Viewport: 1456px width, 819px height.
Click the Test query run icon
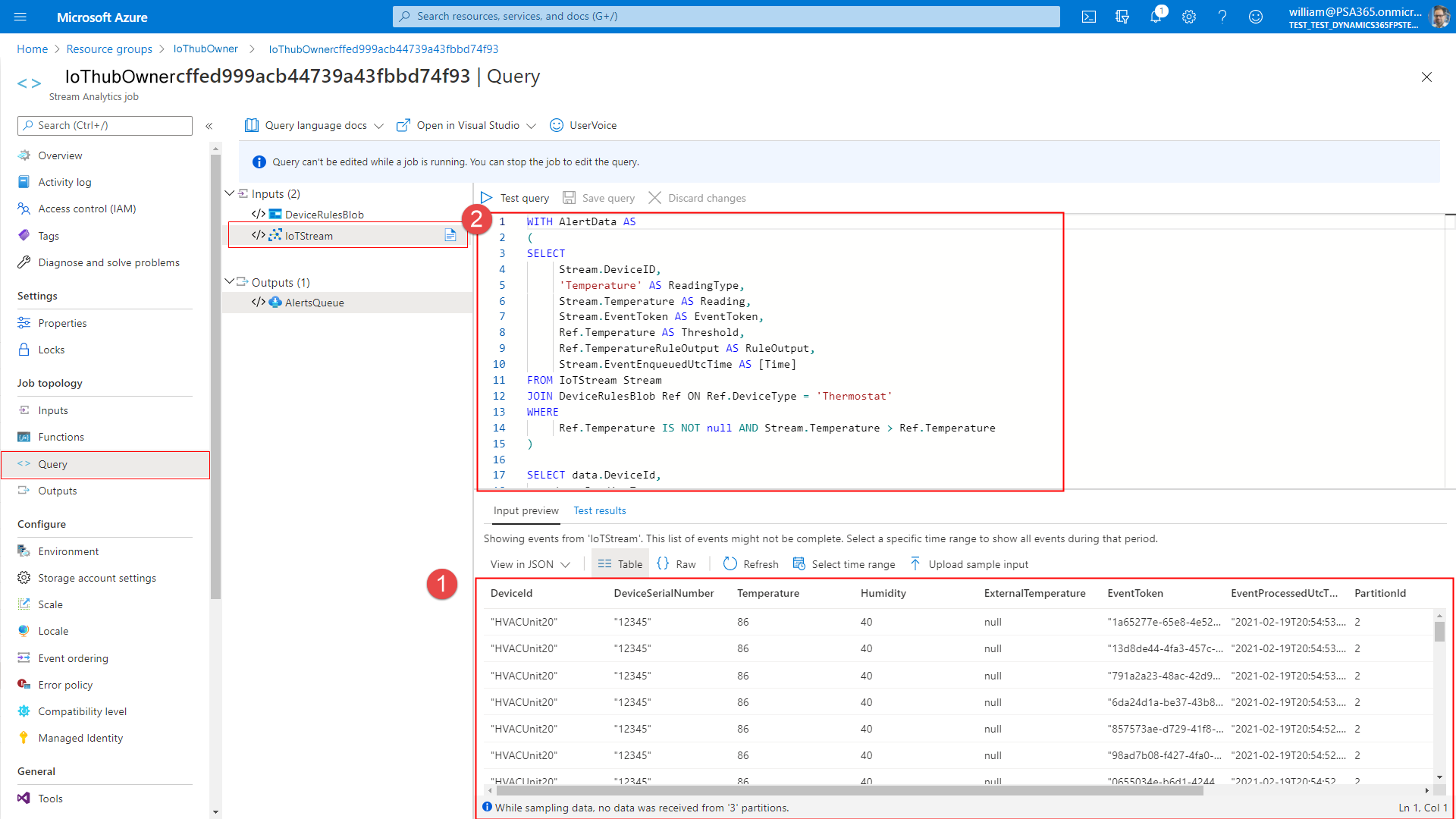[x=488, y=197]
